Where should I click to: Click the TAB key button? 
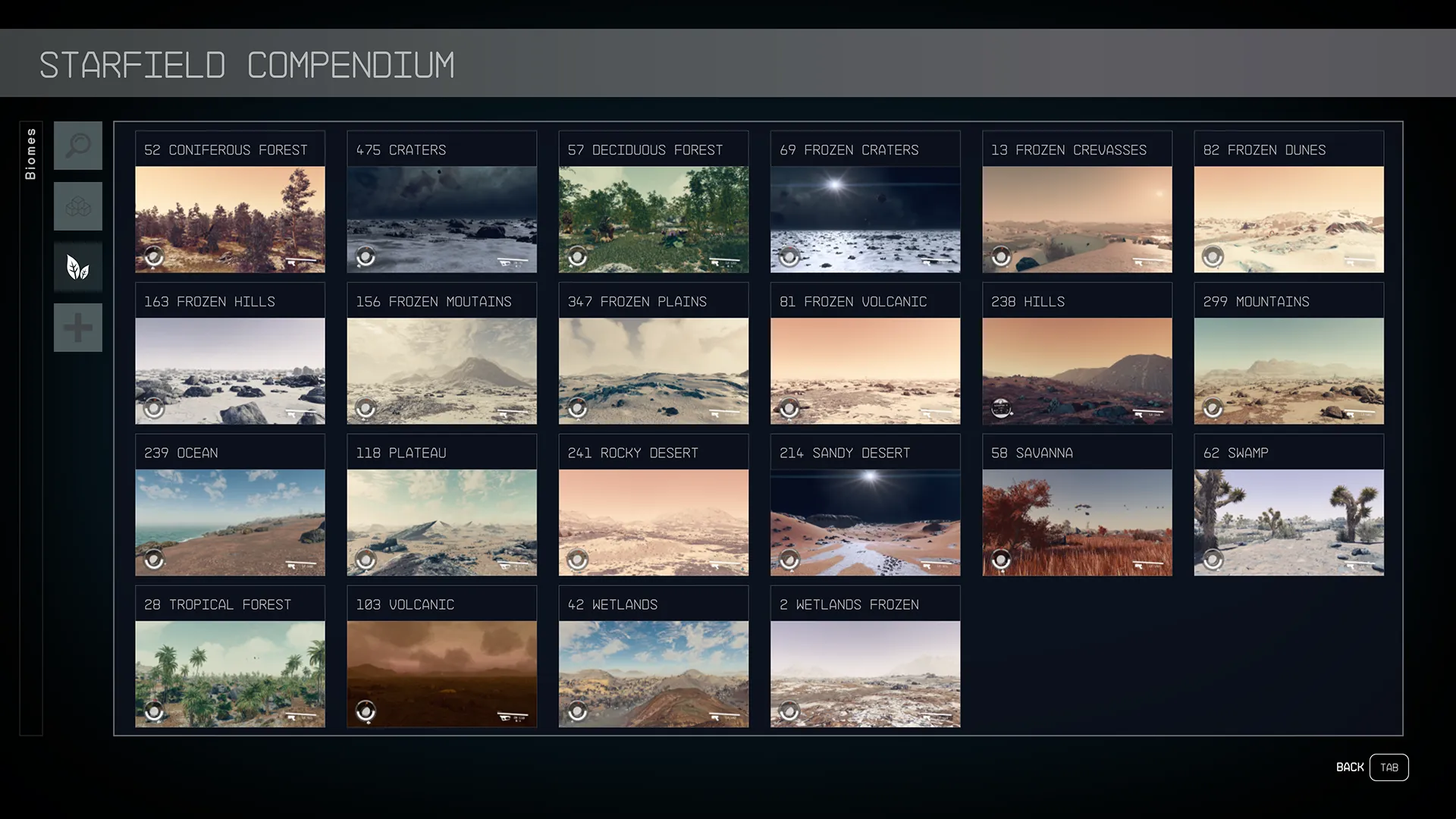pyautogui.click(x=1389, y=767)
